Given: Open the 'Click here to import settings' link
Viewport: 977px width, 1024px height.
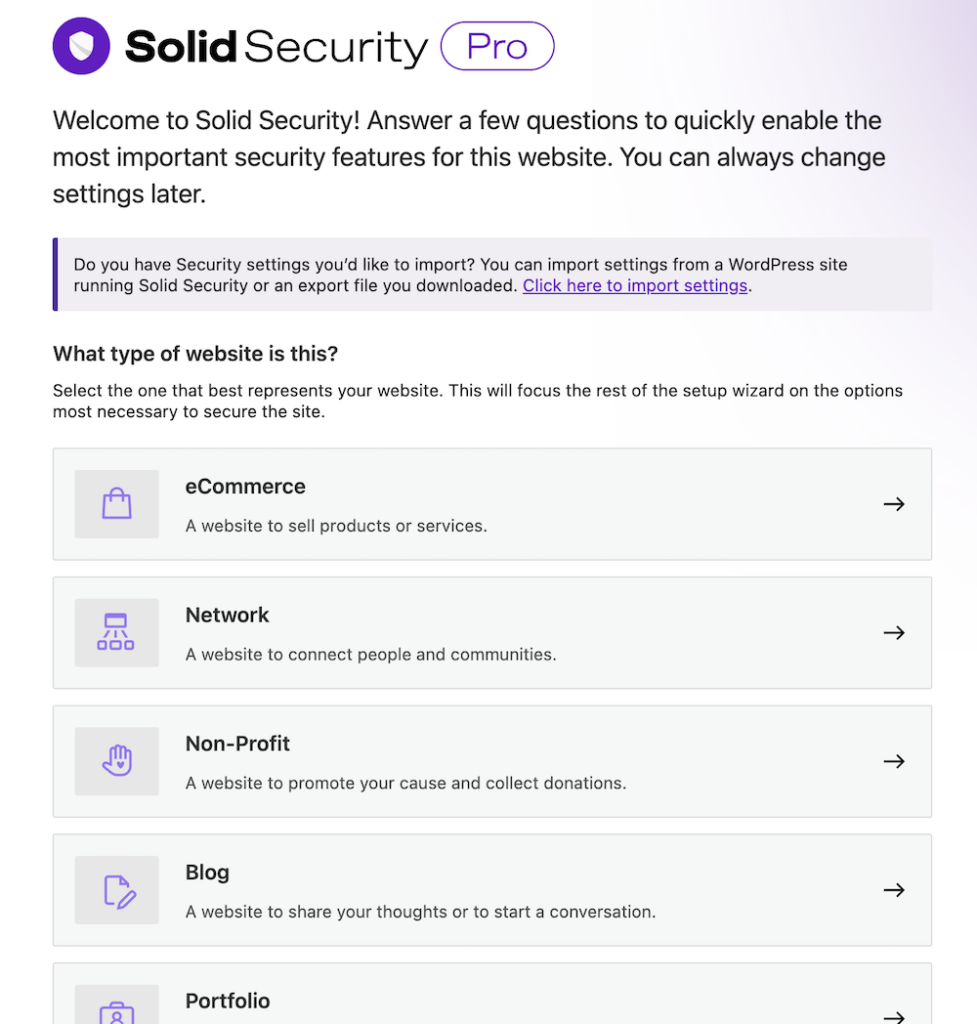Looking at the screenshot, I should (635, 286).
